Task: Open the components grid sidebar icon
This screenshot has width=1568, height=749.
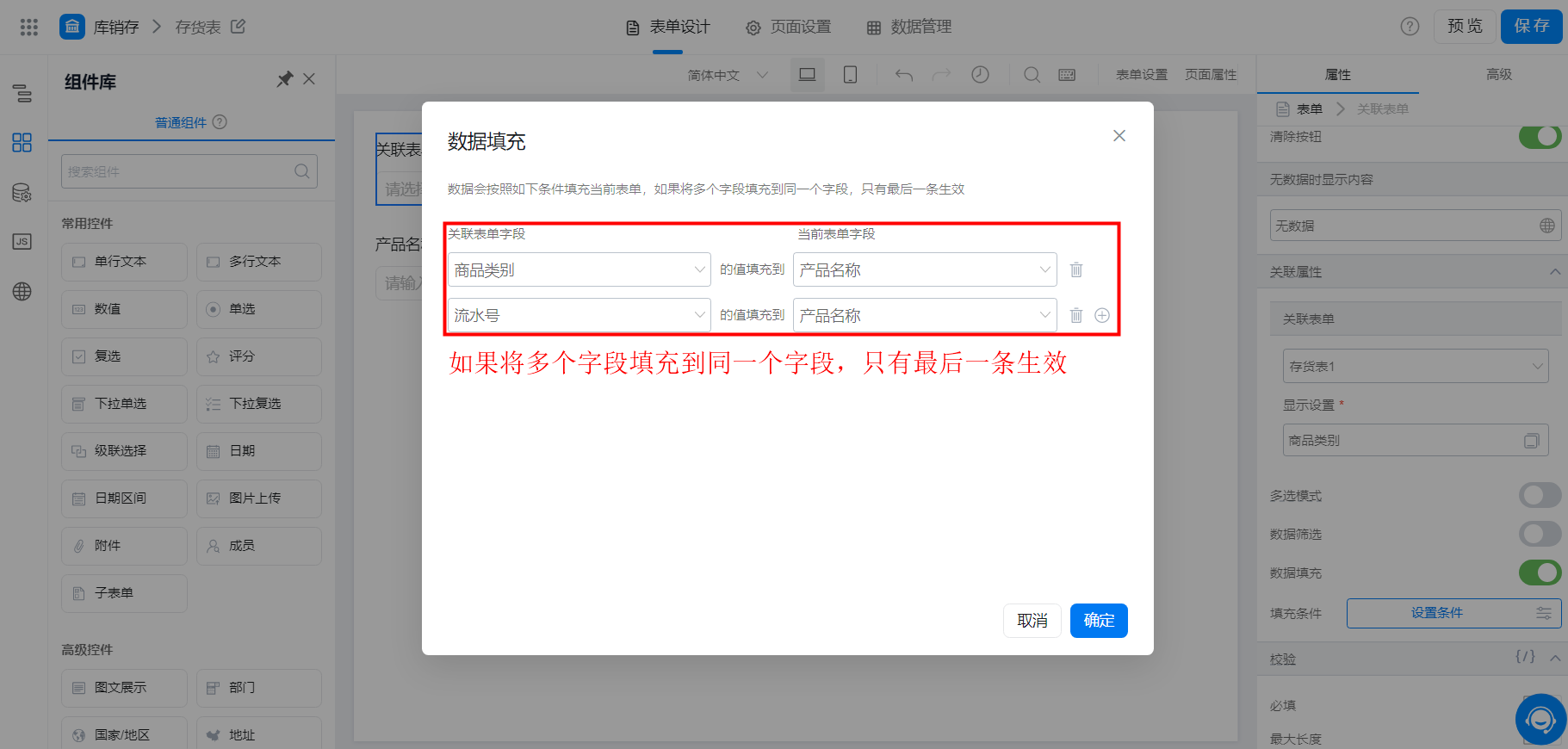Action: click(x=22, y=142)
